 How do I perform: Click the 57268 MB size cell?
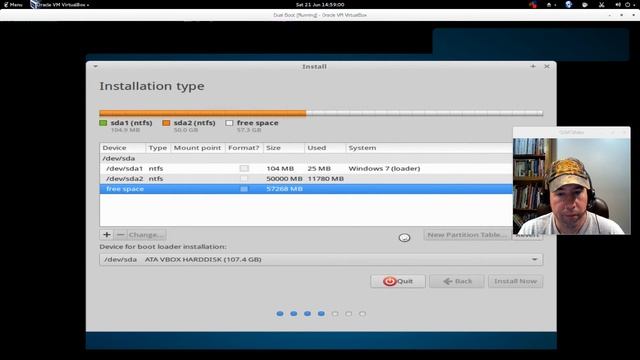click(x=284, y=189)
